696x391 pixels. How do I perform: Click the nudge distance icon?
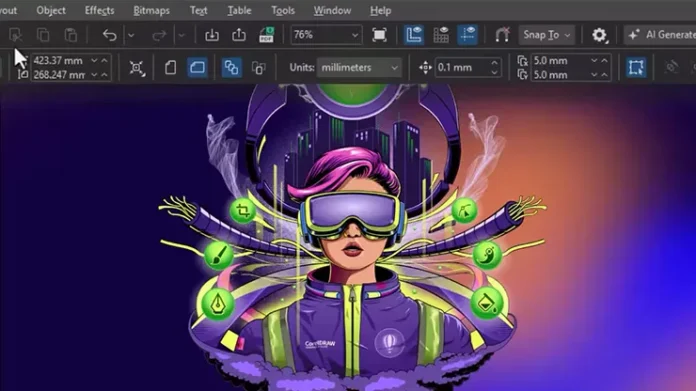click(425, 67)
